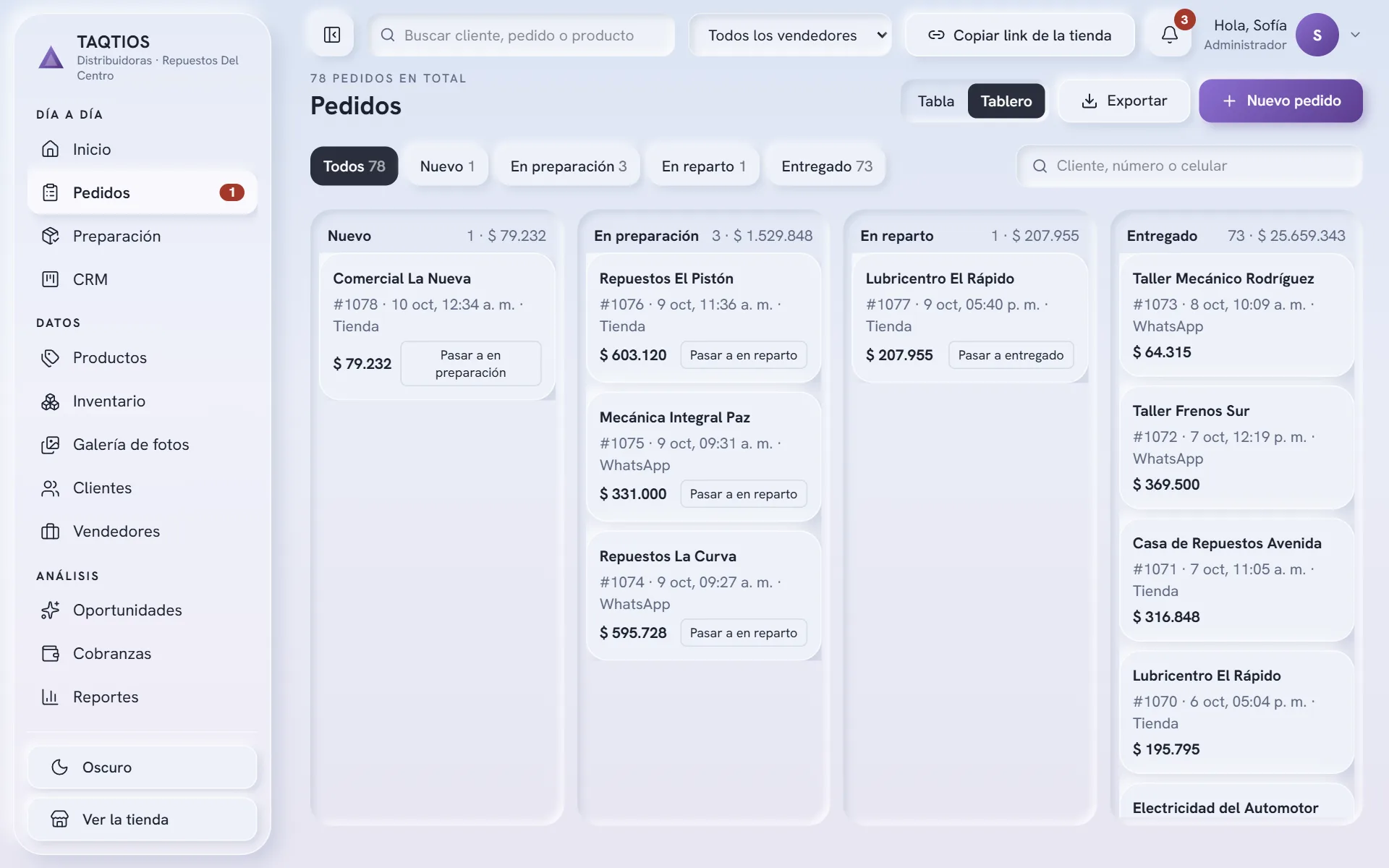Image resolution: width=1389 pixels, height=868 pixels.
Task: Collapse the sidebar panel icon
Action: (x=332, y=35)
